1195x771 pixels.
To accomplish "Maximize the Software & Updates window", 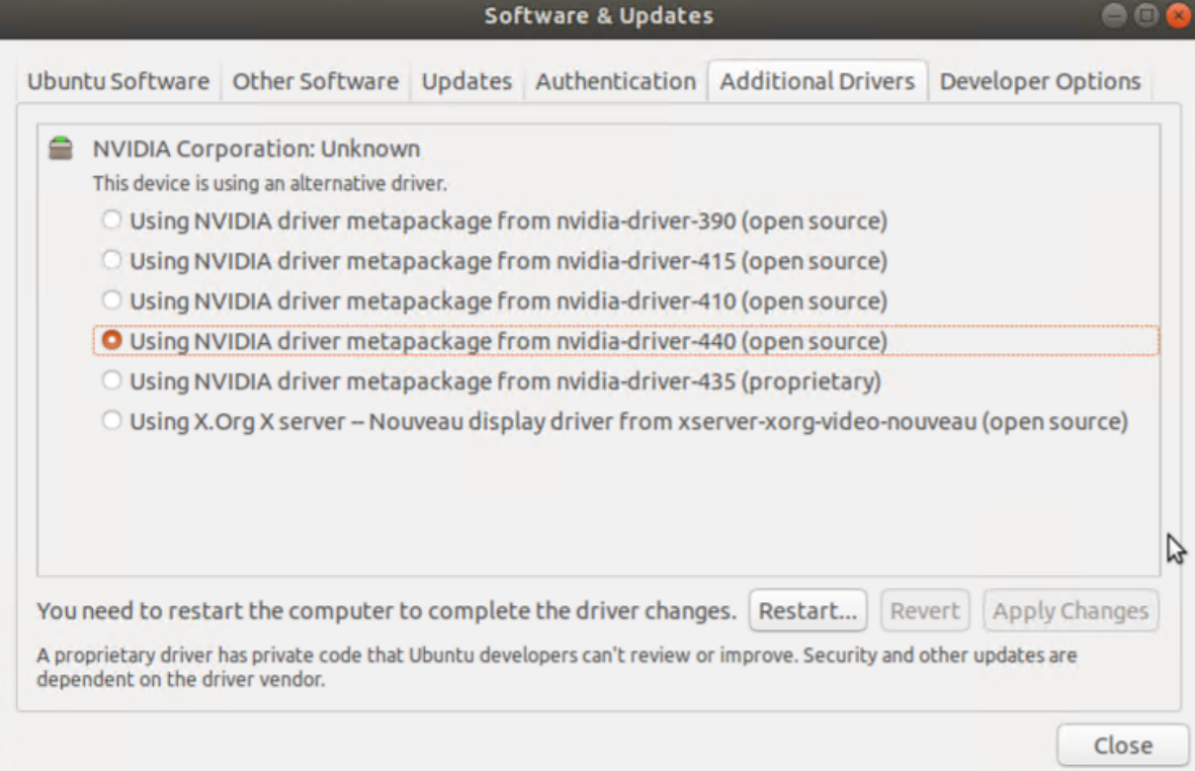I will [1146, 15].
